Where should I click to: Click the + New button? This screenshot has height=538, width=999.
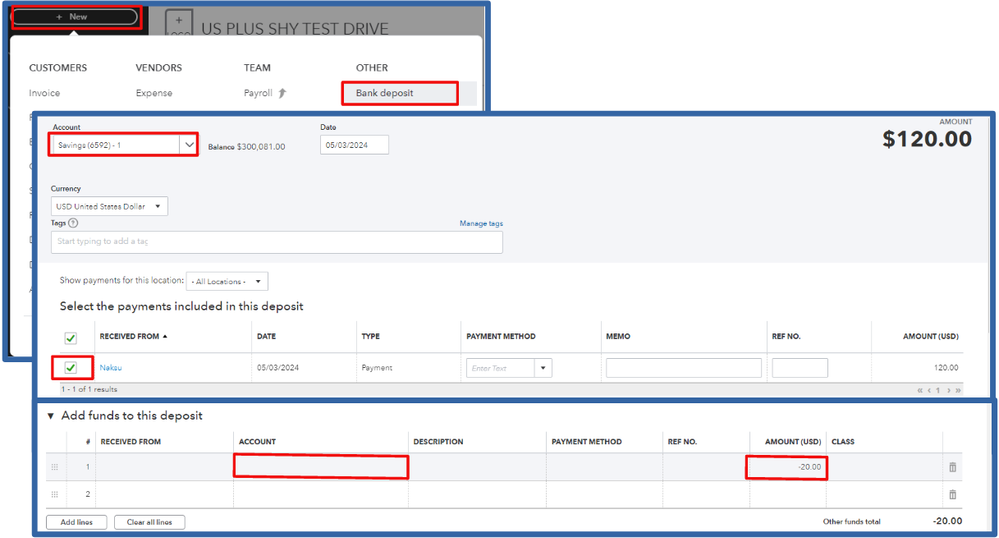click(x=75, y=17)
